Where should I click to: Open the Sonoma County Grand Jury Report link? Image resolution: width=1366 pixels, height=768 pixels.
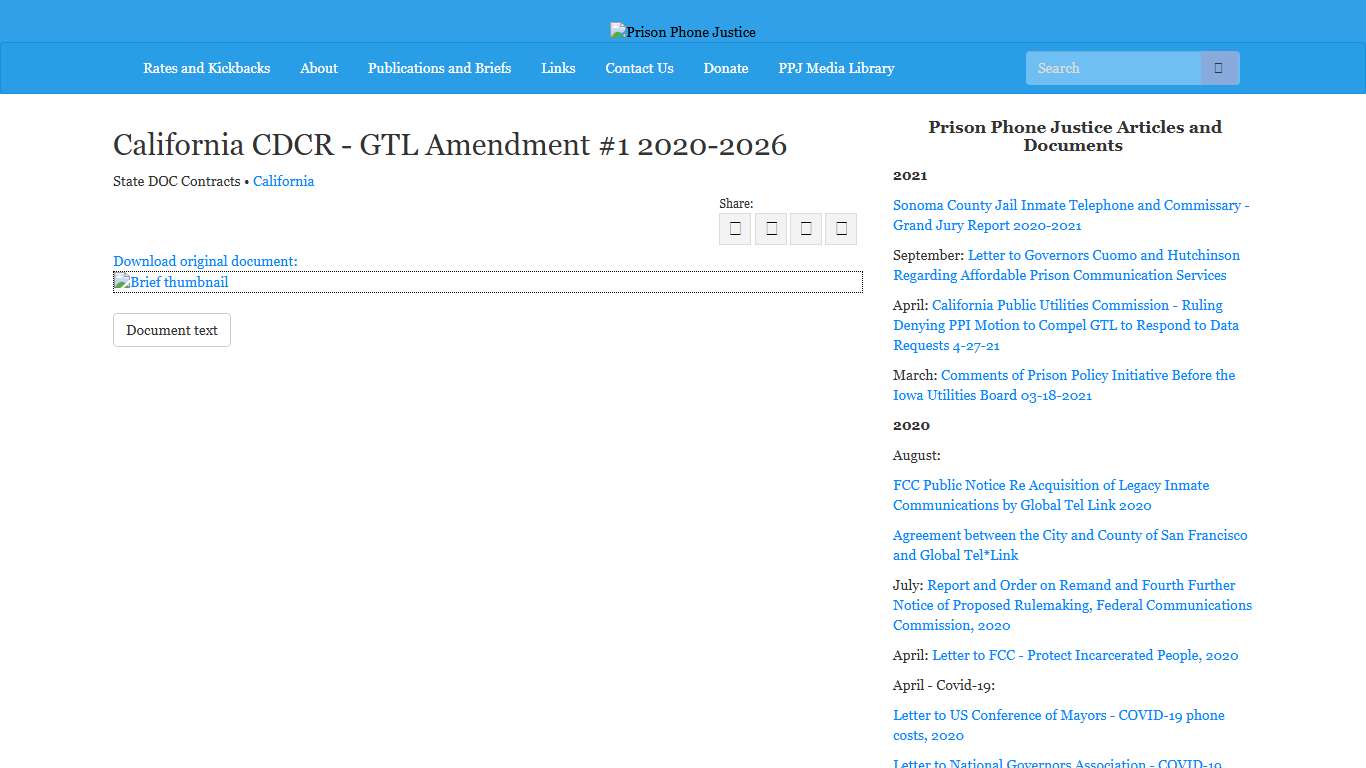tap(1070, 215)
